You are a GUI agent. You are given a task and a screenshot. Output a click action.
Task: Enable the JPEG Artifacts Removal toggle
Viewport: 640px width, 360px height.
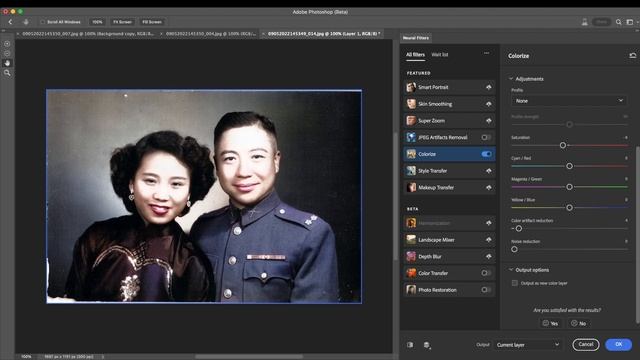tap(486, 137)
